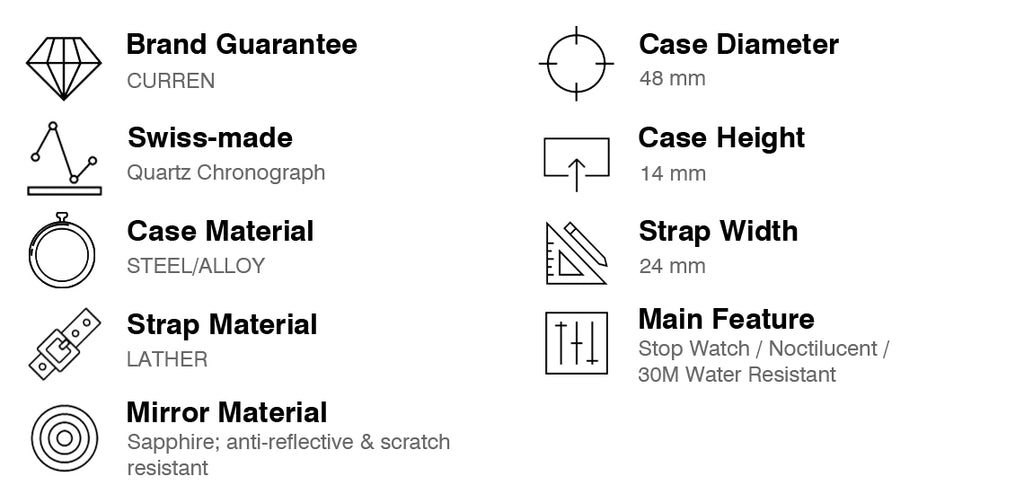Click the concentric circles mirror icon

(x=64, y=438)
